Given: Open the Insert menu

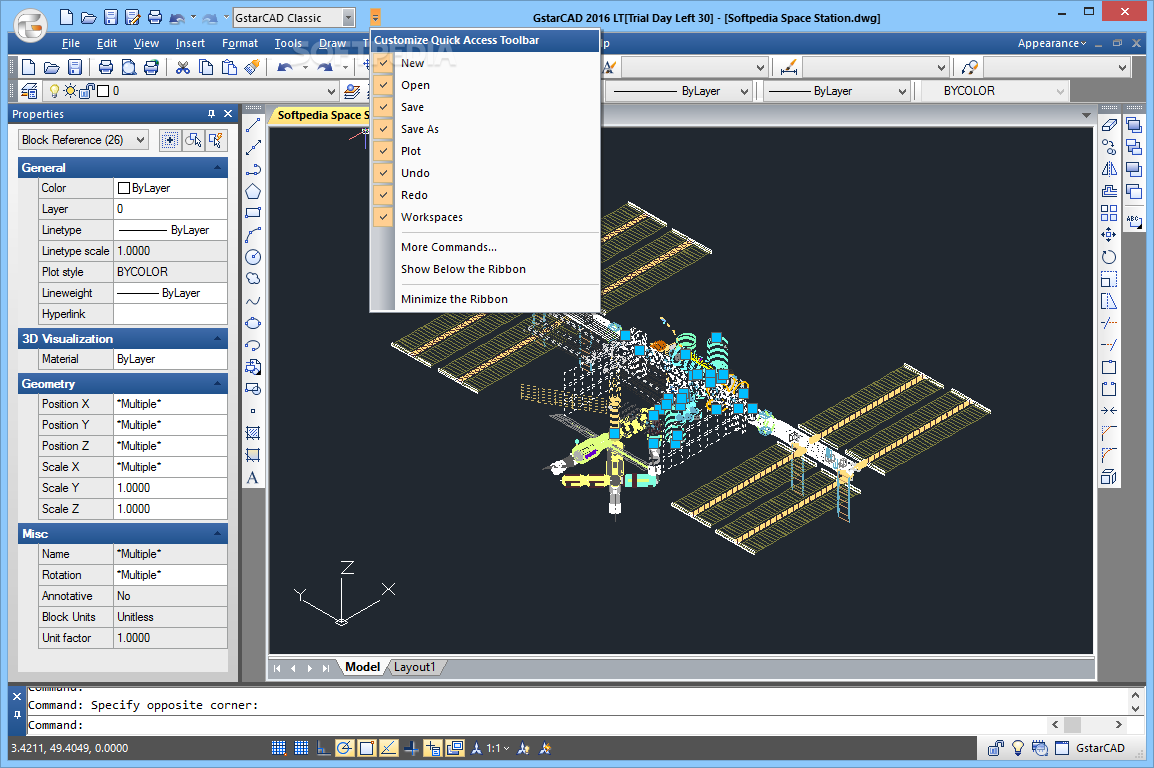Looking at the screenshot, I should tap(190, 43).
